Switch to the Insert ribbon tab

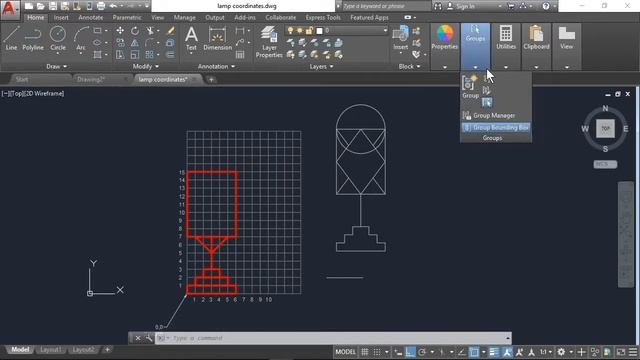pyautogui.click(x=61, y=18)
